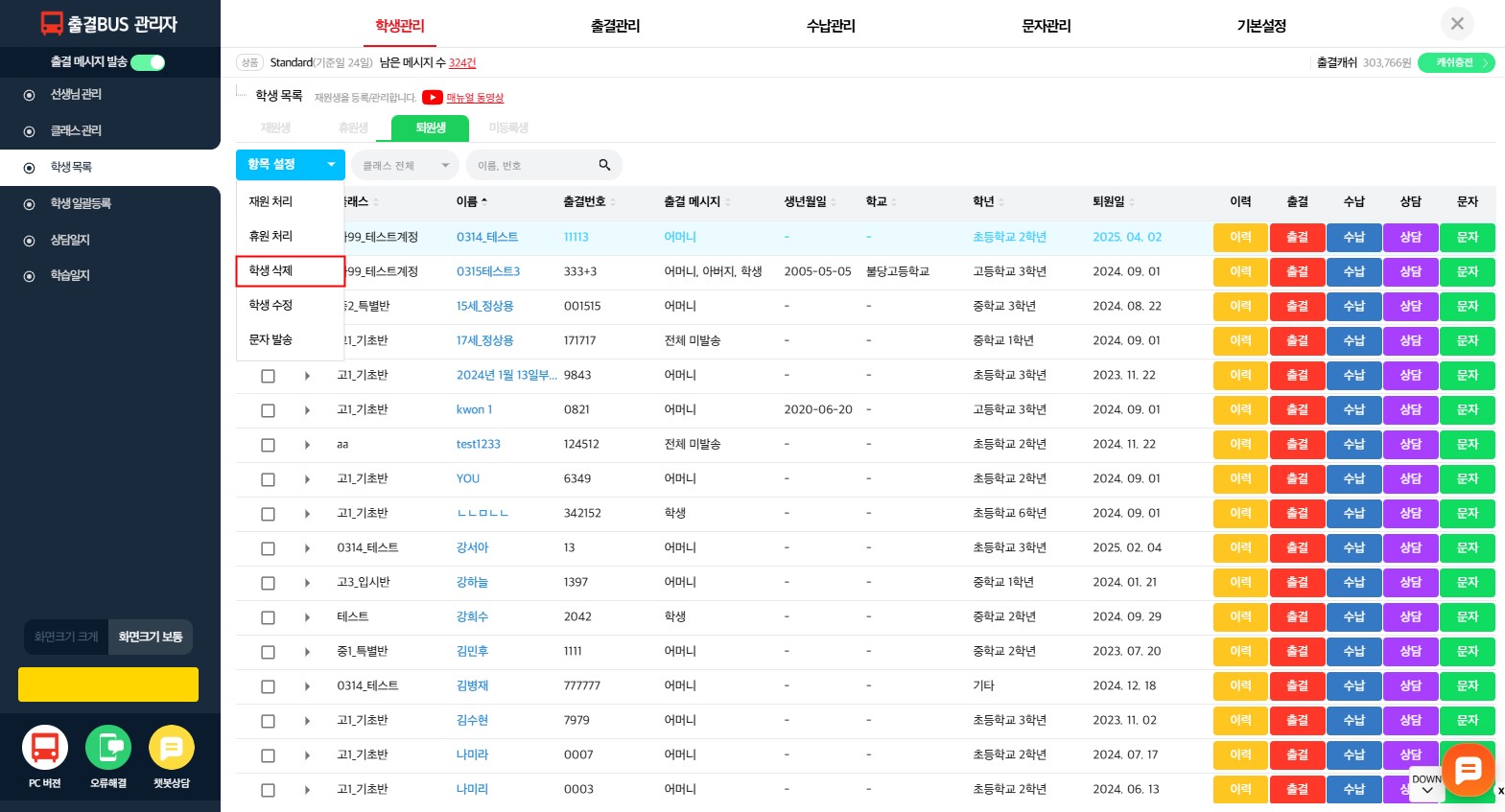Click the DOWN scroll arrow button
This screenshot has width=1505, height=812.
click(1426, 785)
